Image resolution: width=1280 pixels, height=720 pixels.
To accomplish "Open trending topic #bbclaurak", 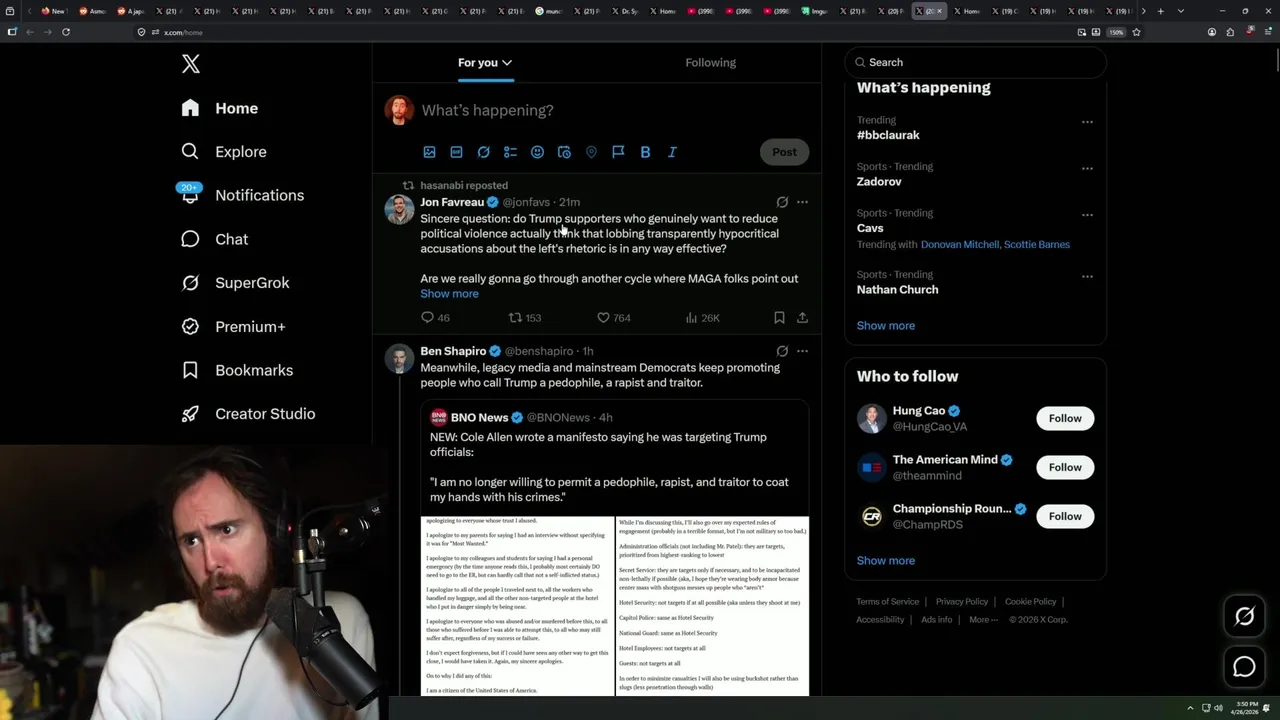I will coord(888,135).
